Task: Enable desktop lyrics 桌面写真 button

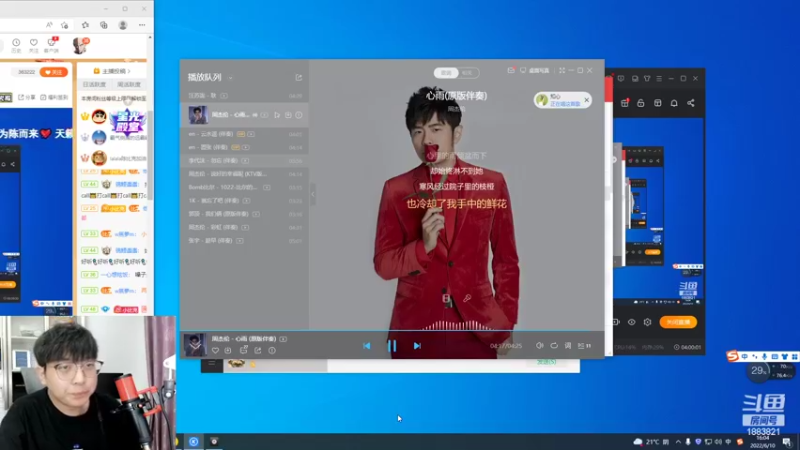Action: 535,70
